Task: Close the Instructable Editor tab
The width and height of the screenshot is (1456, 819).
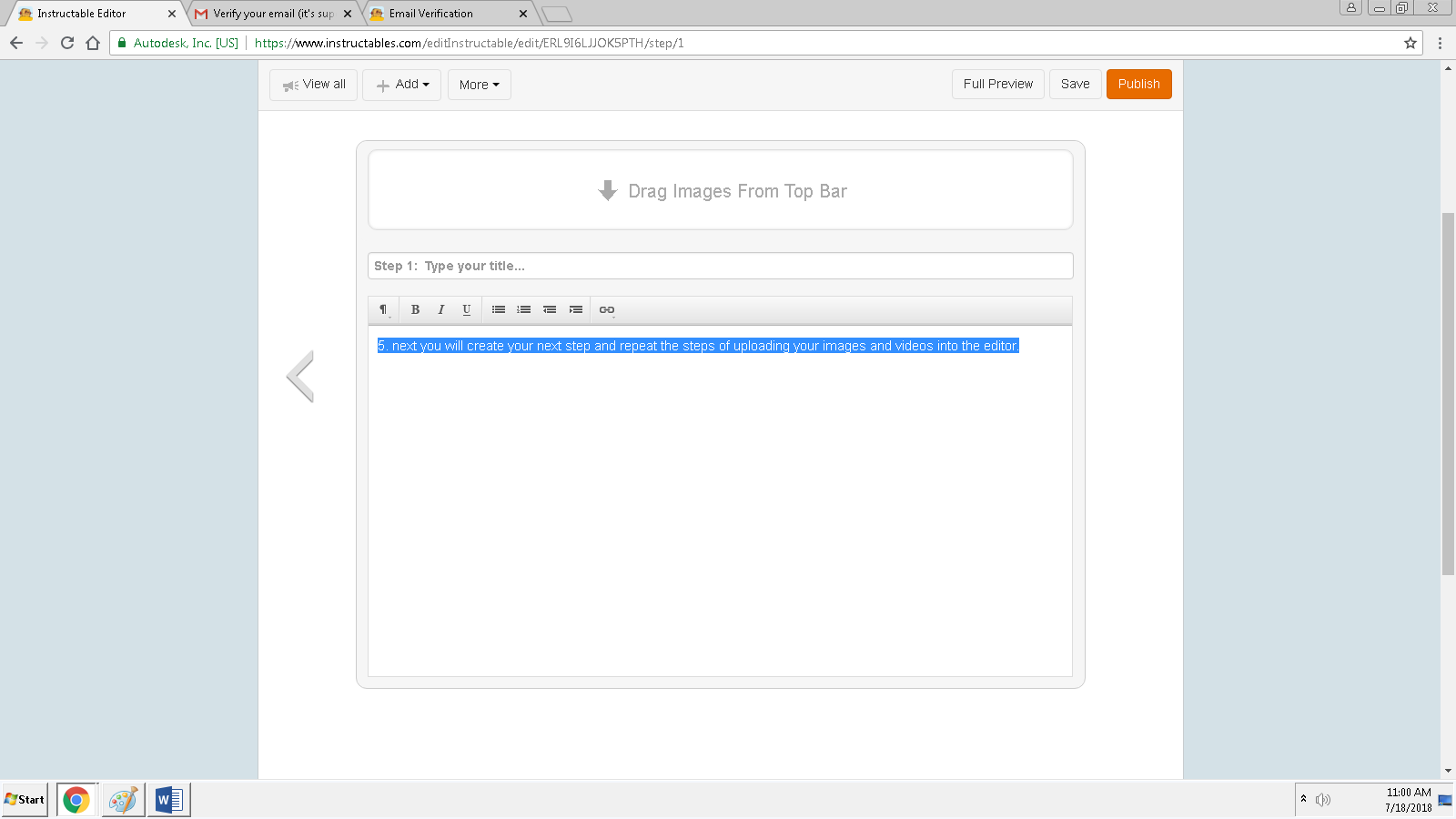Action: 171,14
